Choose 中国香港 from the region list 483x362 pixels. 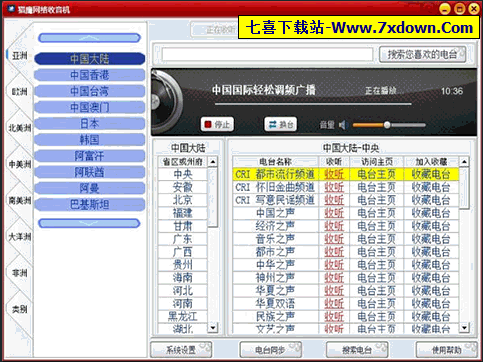89,75
